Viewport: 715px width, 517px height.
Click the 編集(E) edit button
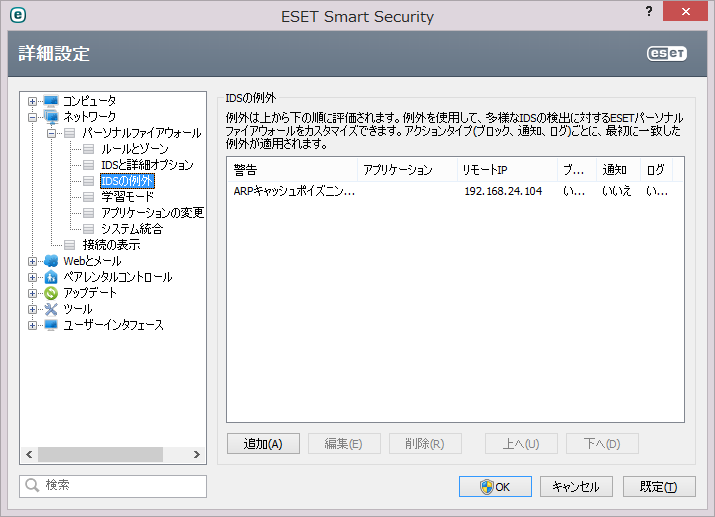(344, 444)
